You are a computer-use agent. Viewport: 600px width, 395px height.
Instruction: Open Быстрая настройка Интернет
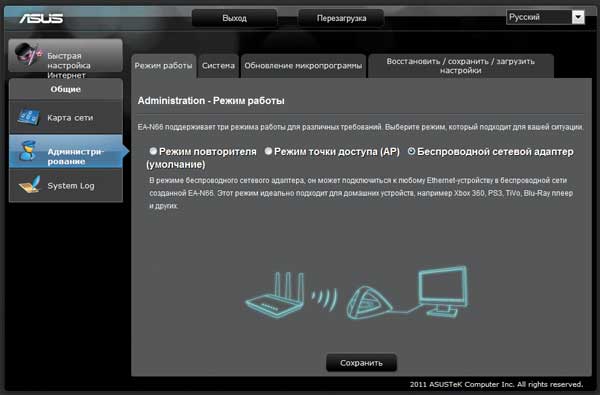tap(66, 56)
